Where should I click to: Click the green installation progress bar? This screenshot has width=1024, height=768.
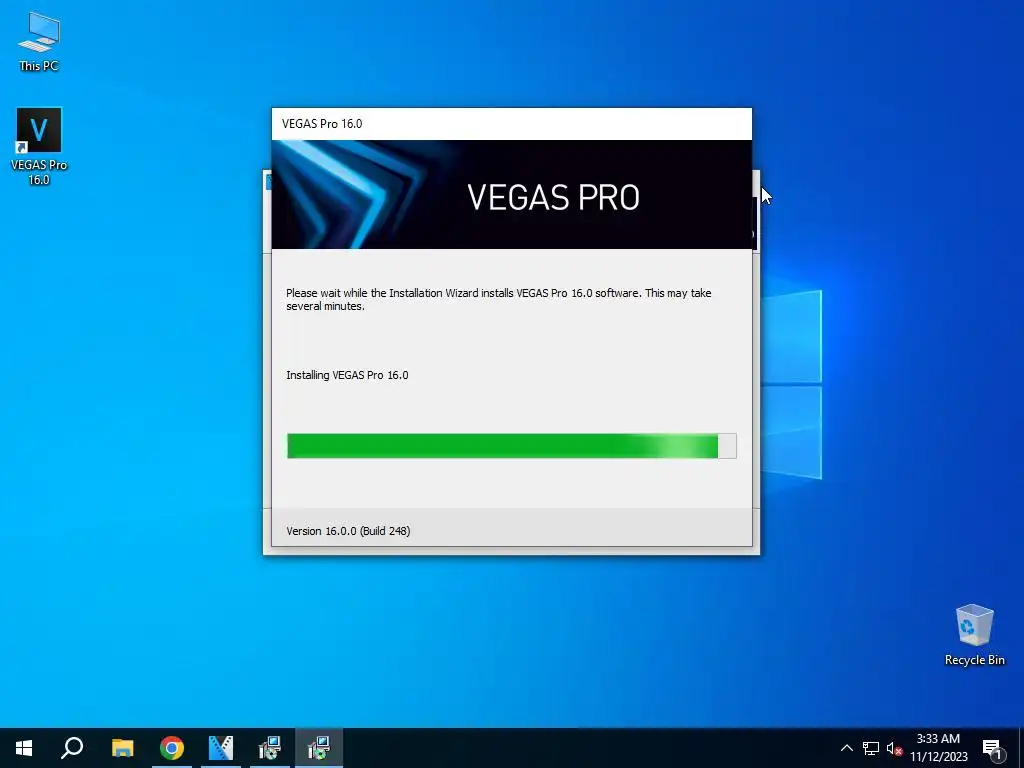511,446
